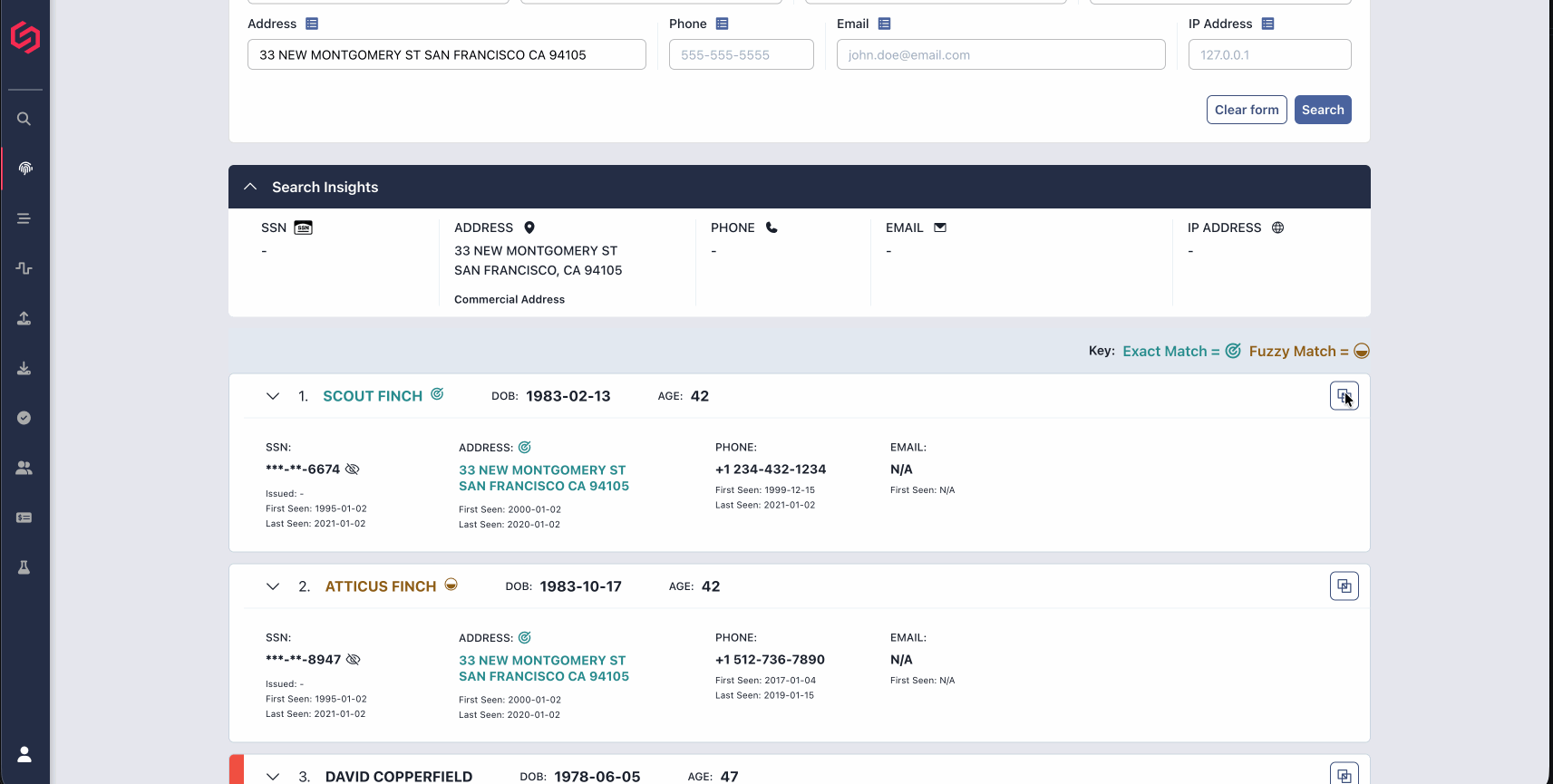The image size is (1553, 784).
Task: Click the list icon next to the IP Address label
Action: coord(1268,24)
